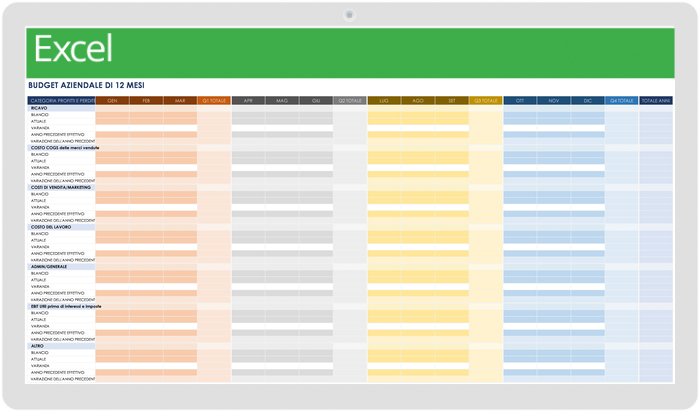Select 'VARIAZIONE DELL'ANNO PRECEDENTE' under ALTRO
The height and width of the screenshot is (412, 700).
click(62, 379)
